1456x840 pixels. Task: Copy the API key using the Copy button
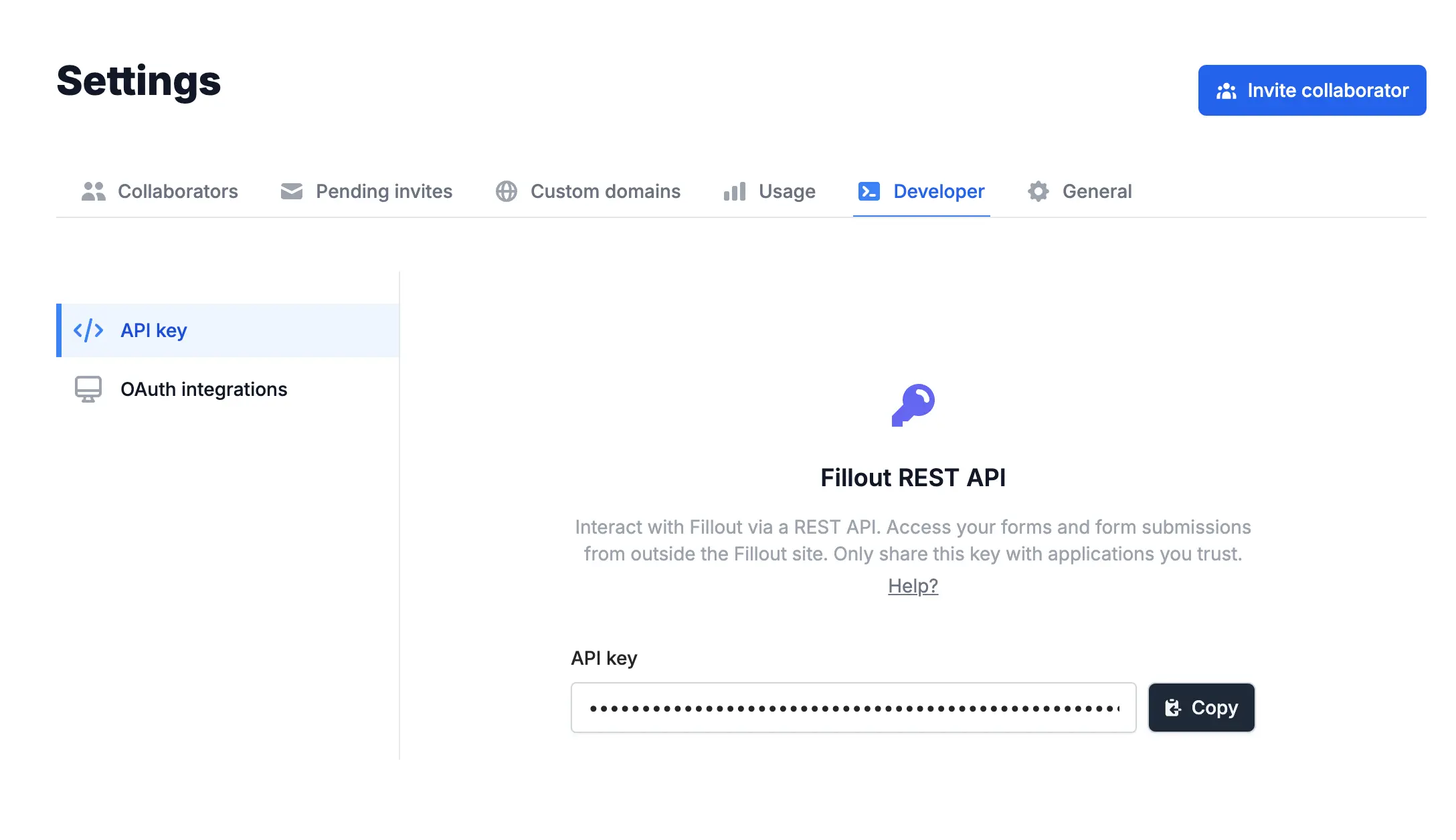click(x=1201, y=707)
